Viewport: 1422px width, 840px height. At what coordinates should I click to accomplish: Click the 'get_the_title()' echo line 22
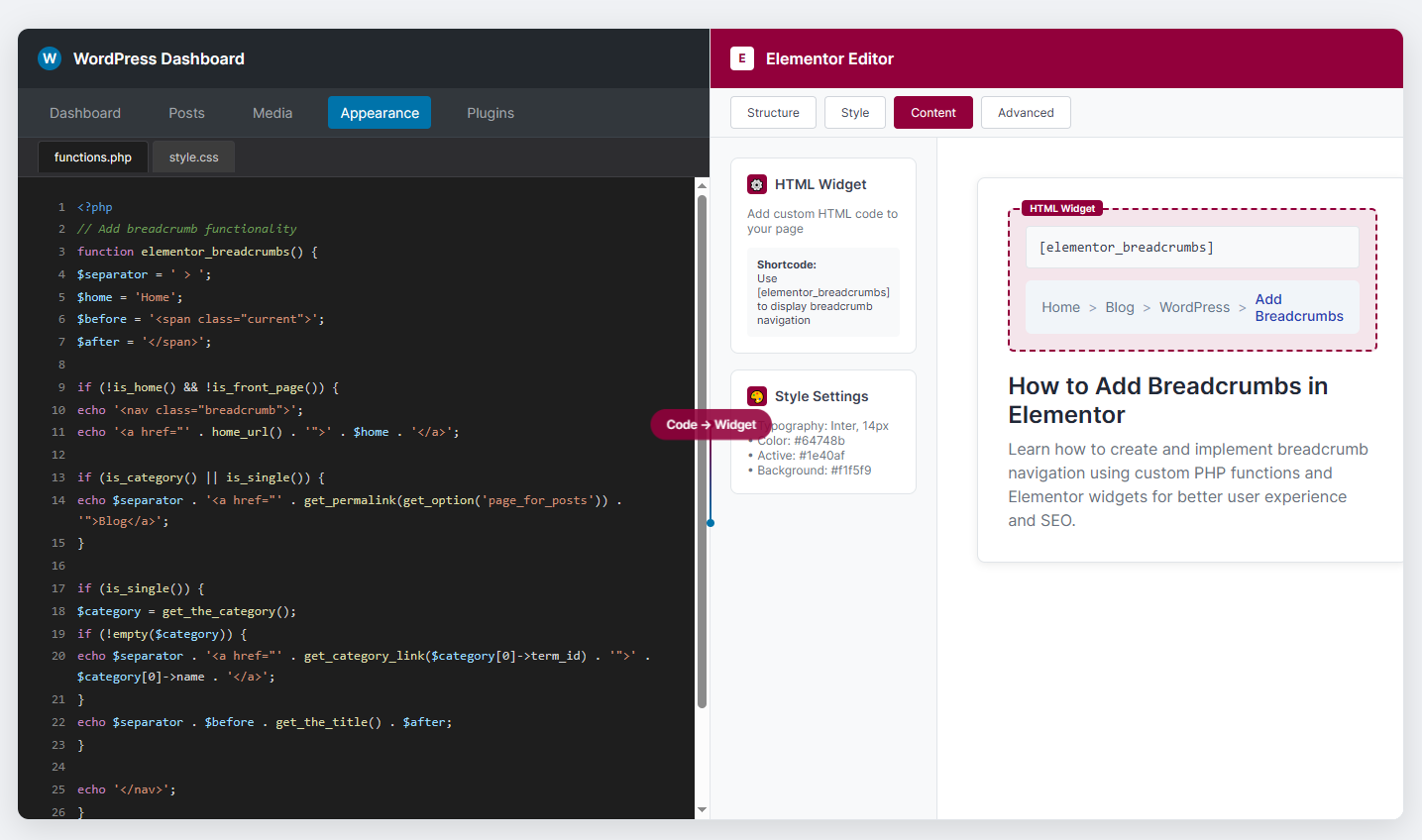pyautogui.click(x=265, y=722)
